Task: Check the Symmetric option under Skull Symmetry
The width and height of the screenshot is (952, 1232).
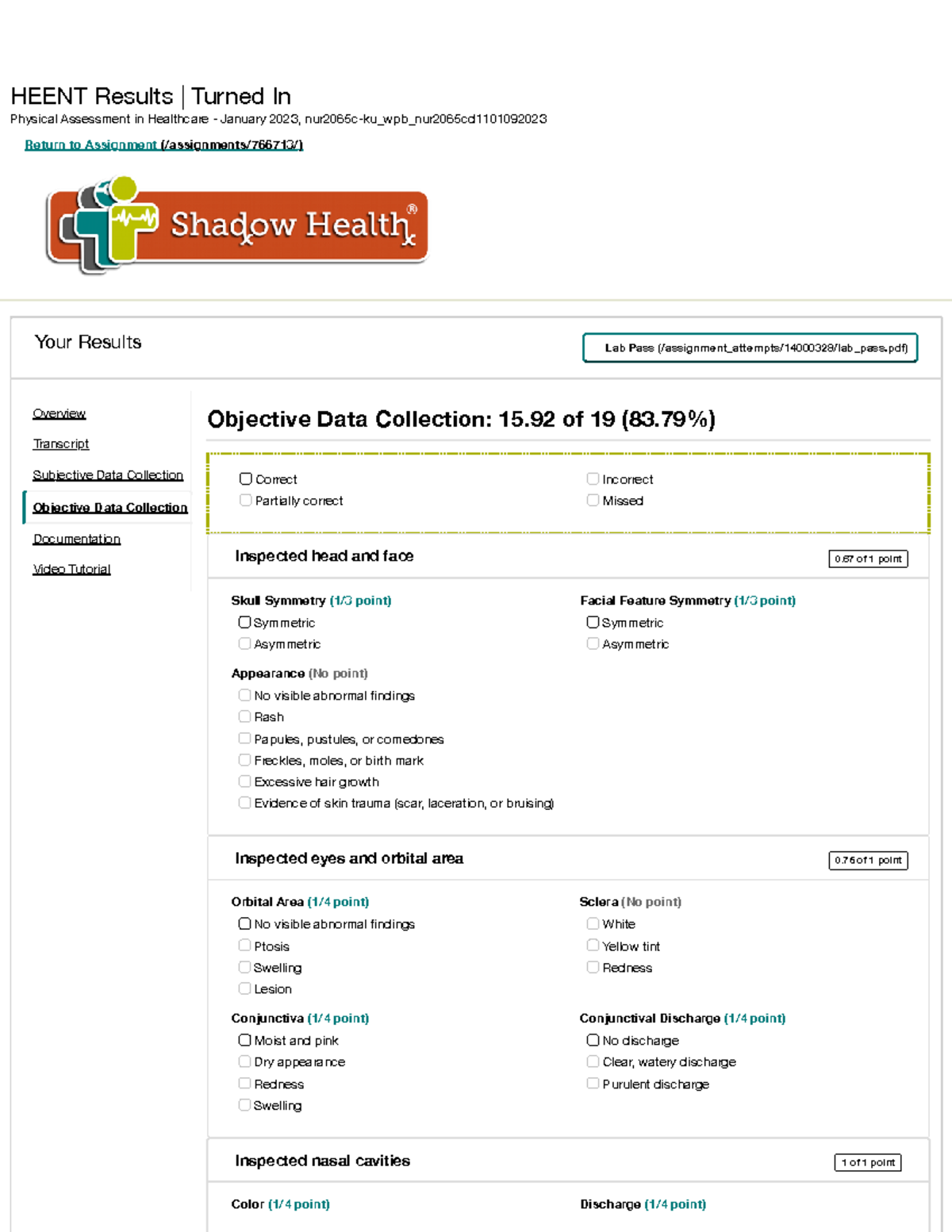Action: point(244,622)
